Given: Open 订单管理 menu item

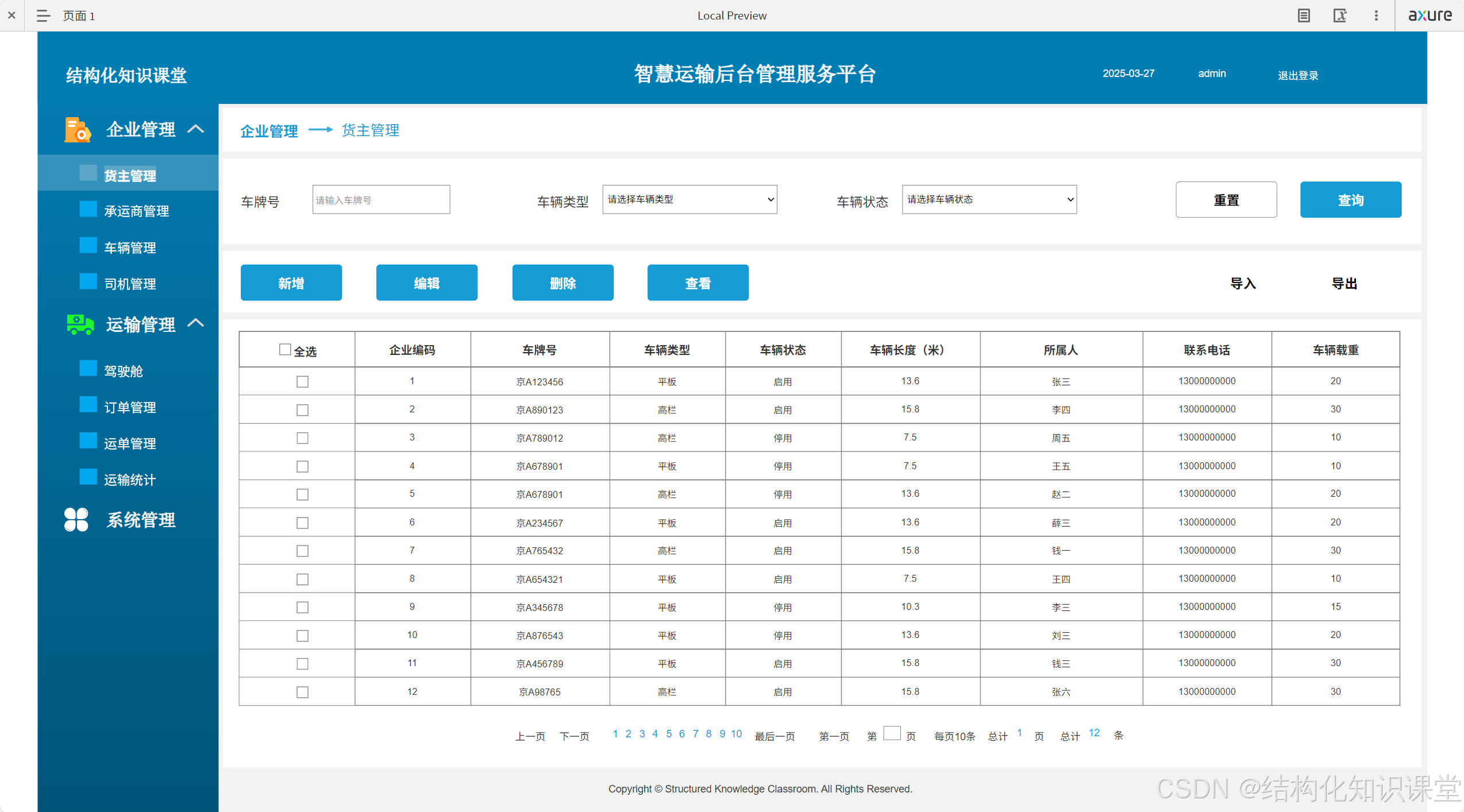Looking at the screenshot, I should [130, 407].
